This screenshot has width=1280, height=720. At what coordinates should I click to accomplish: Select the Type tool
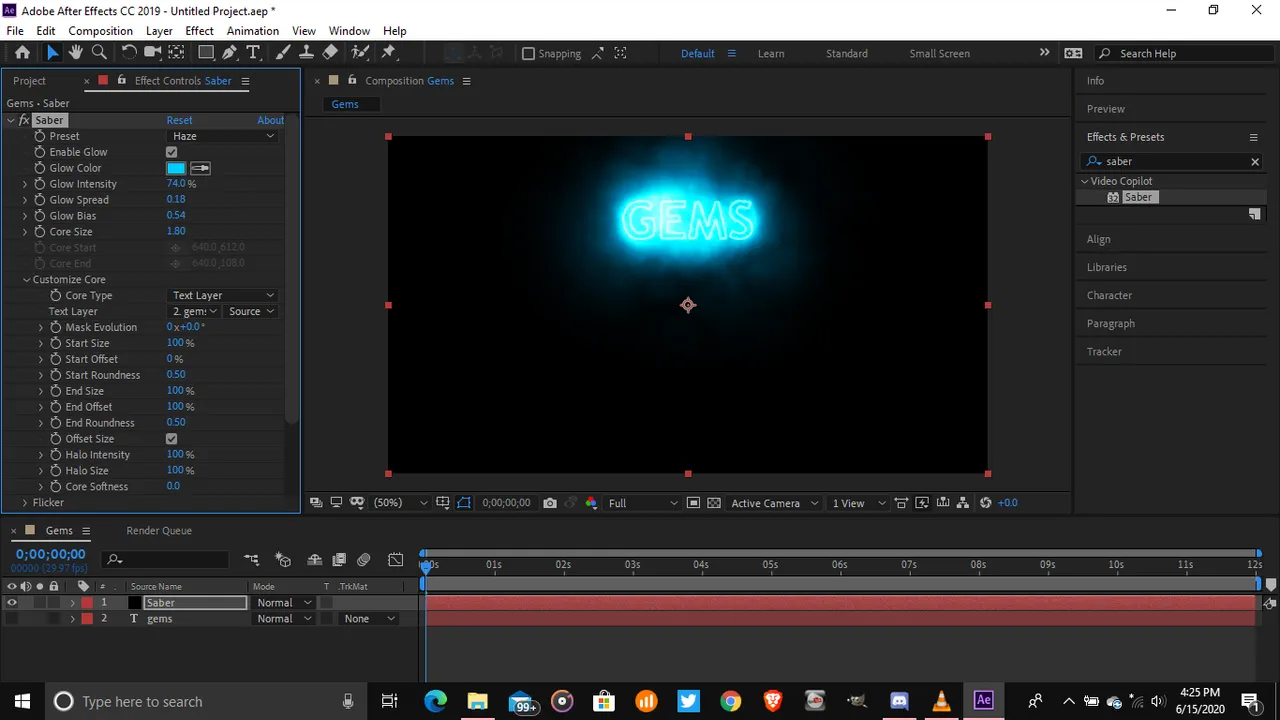[253, 53]
